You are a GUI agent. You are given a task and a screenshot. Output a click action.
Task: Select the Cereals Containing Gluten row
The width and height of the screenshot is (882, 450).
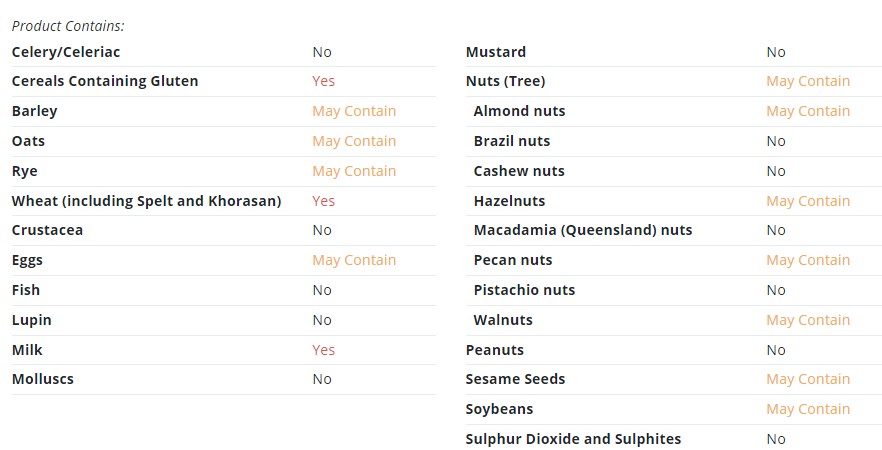tap(223, 82)
